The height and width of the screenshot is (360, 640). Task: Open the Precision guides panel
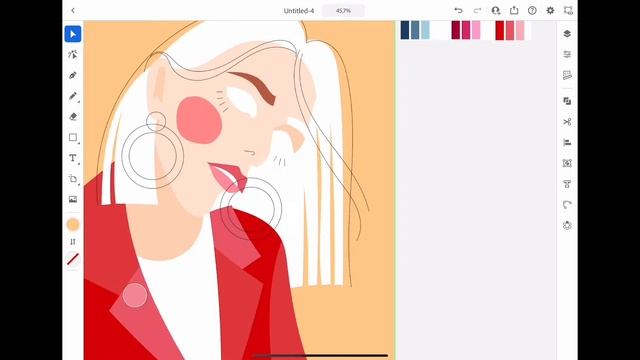567,75
